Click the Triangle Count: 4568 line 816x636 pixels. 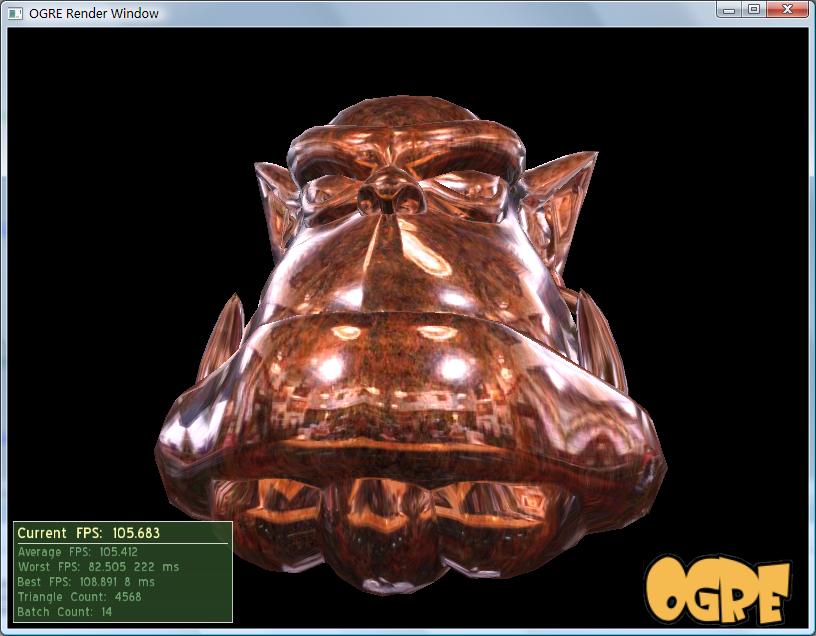79,597
